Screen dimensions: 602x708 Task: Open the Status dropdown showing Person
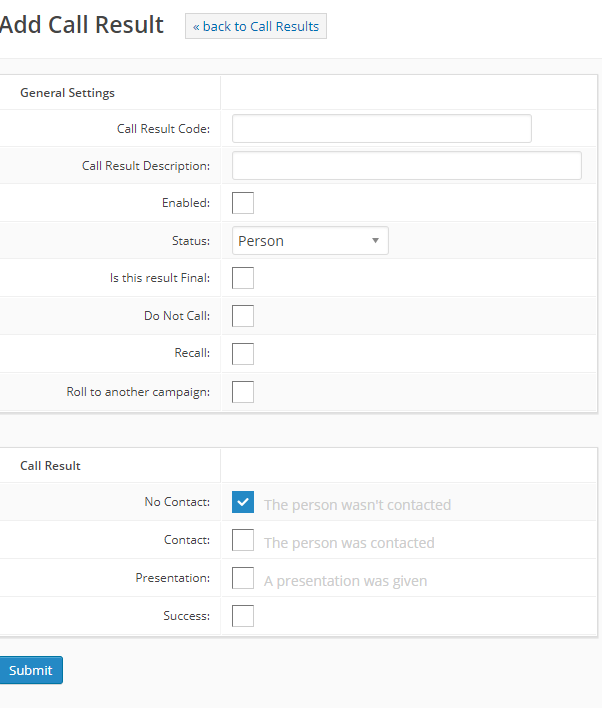310,241
